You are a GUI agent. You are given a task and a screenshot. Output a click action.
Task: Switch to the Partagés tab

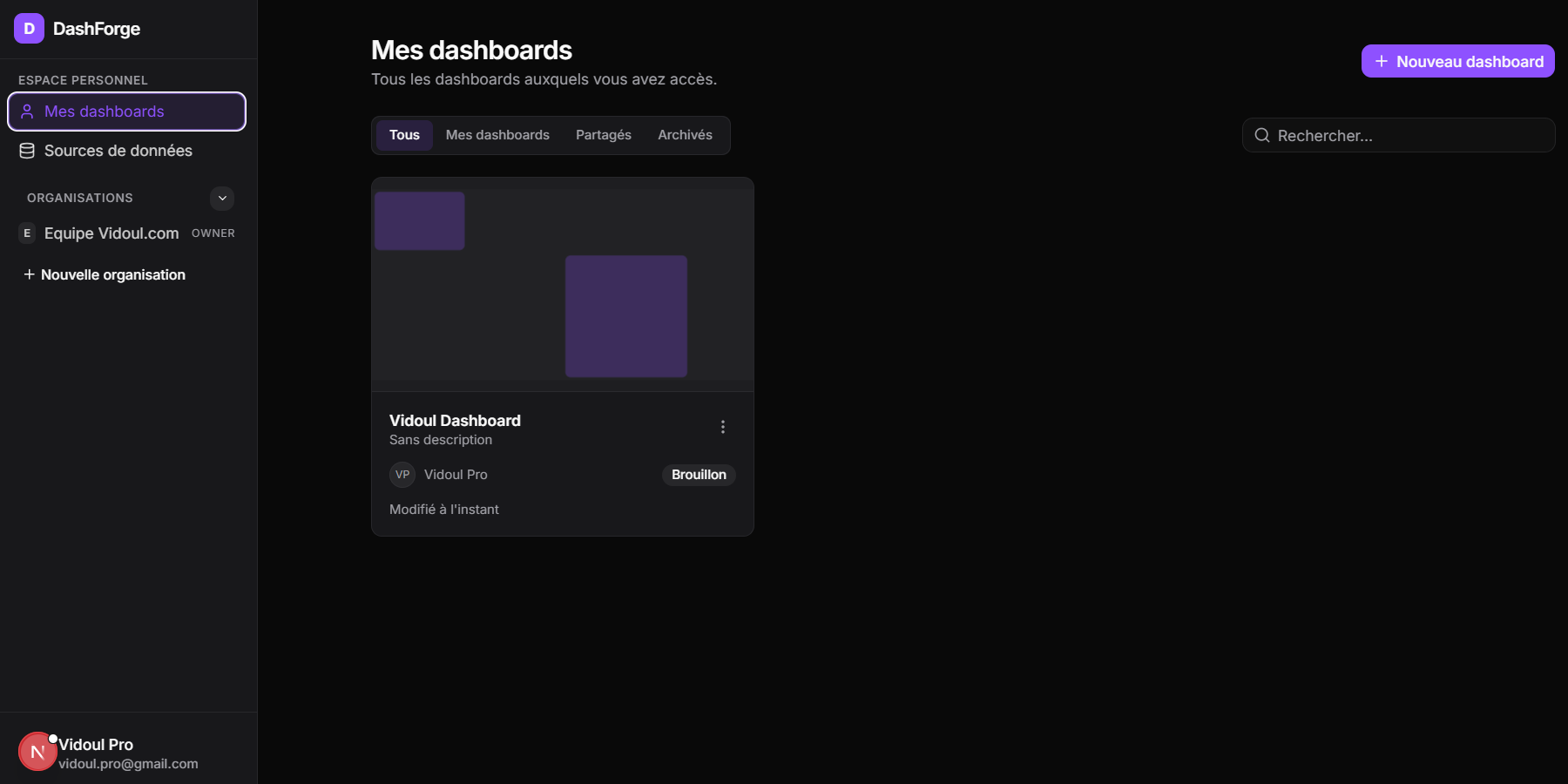pos(604,135)
